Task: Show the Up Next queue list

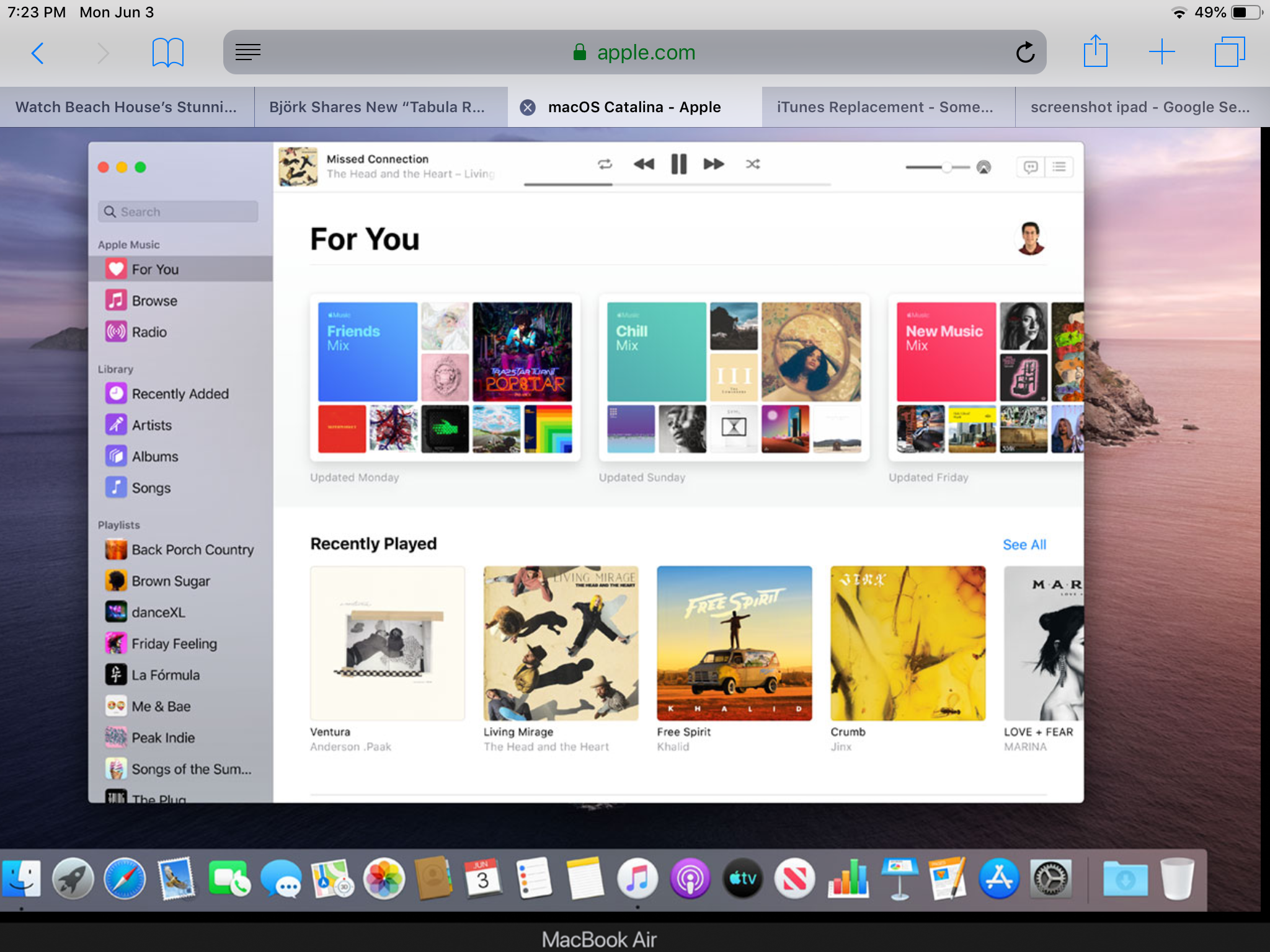Action: (x=1059, y=167)
